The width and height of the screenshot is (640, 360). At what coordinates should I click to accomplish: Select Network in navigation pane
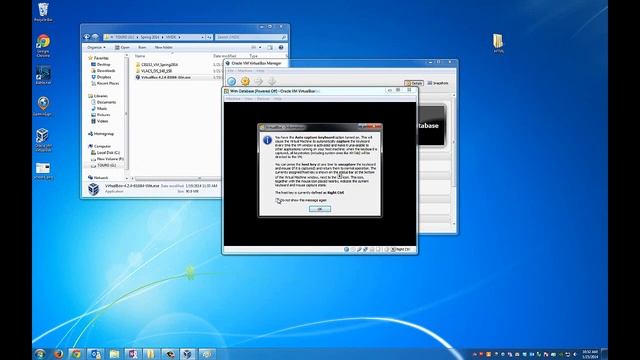point(98,178)
